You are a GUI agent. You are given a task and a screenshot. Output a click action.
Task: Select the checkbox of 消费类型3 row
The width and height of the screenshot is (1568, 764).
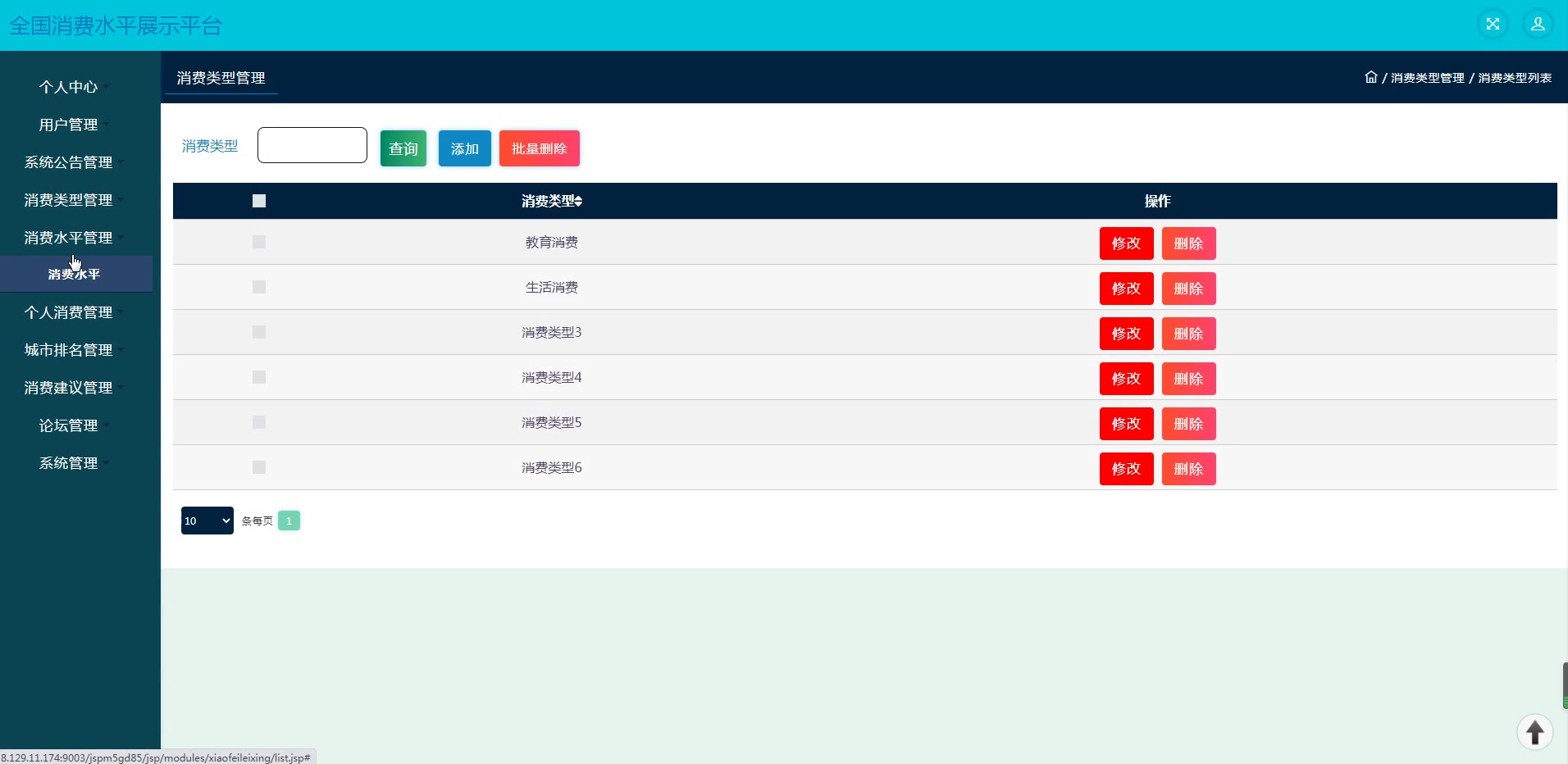259,332
